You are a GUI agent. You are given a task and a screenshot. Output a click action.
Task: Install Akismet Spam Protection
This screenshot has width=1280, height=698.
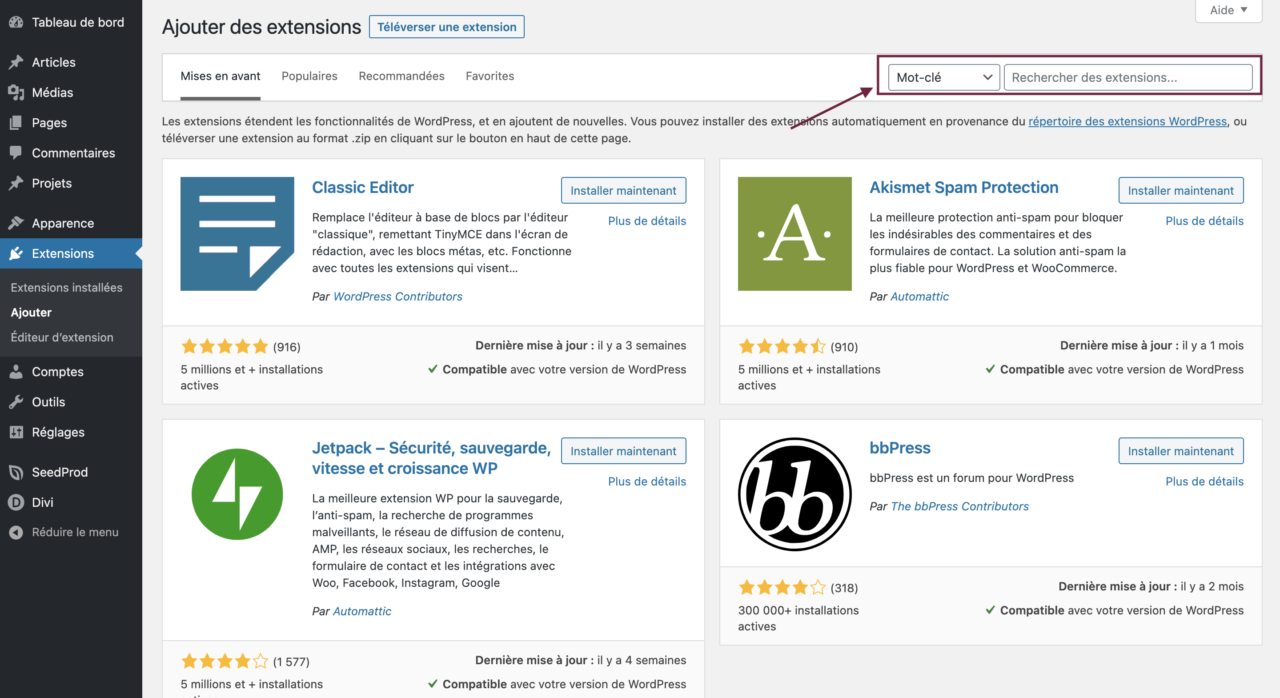1180,190
